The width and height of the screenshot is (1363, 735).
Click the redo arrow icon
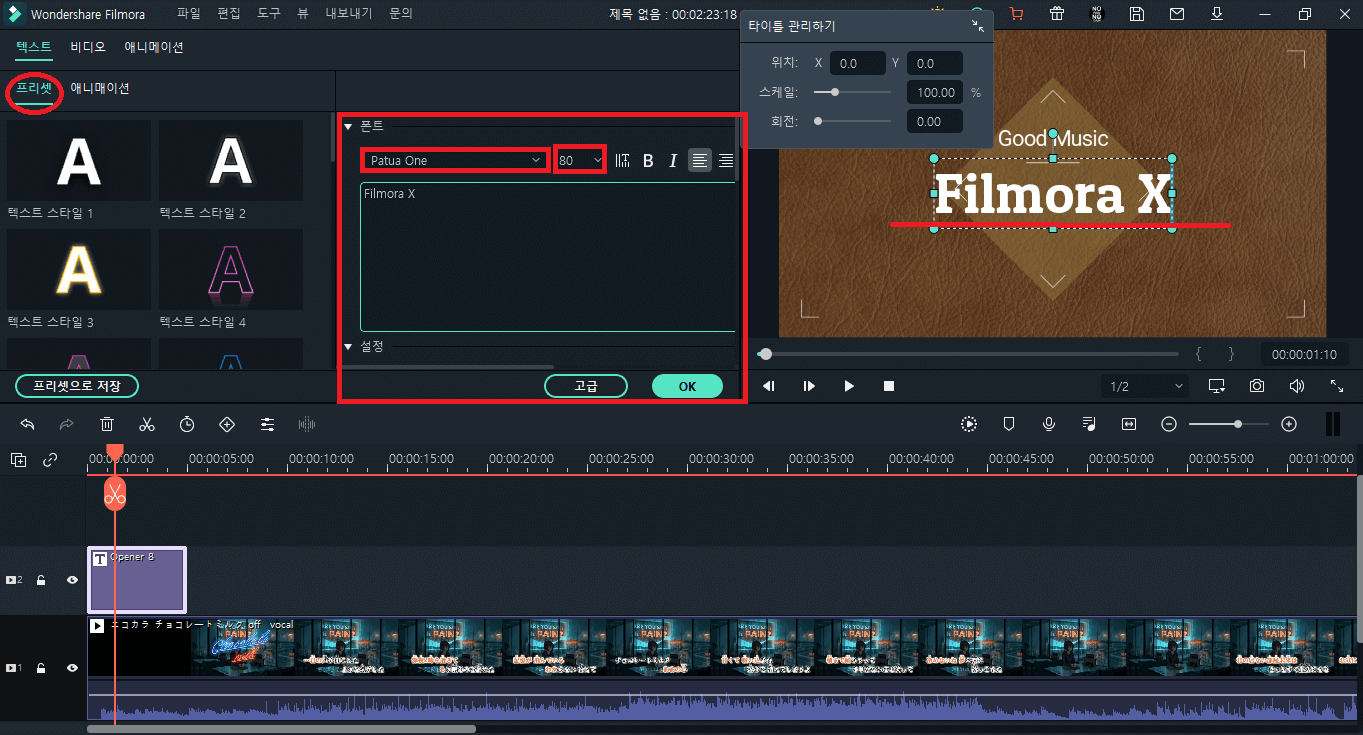pos(67,424)
